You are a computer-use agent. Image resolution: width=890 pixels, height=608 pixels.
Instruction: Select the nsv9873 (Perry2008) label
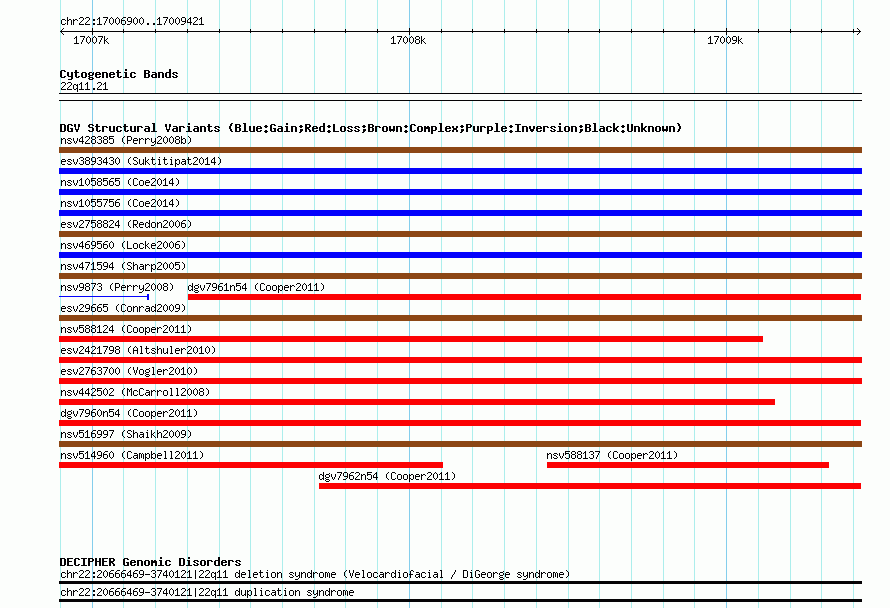[117, 287]
